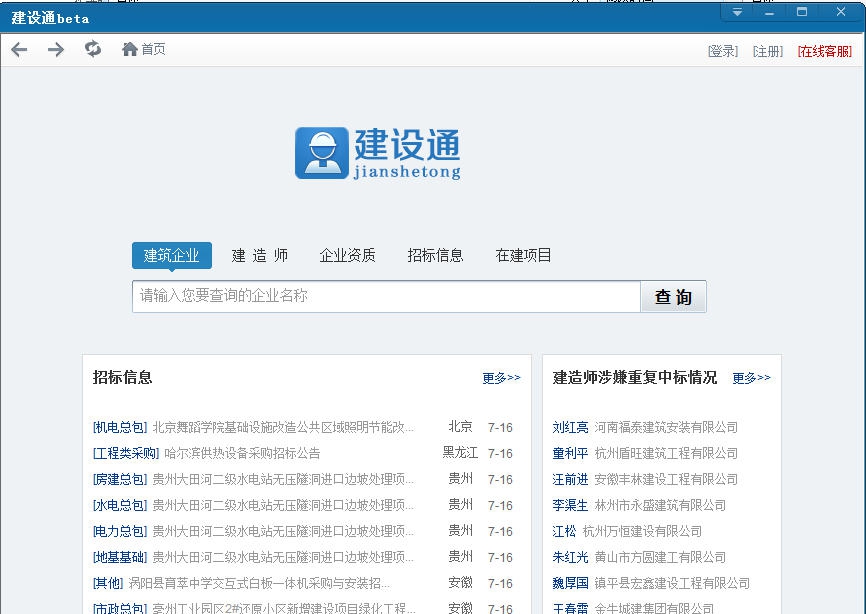Click constructor name 朱红光
The height and width of the screenshot is (614, 866).
tap(570, 557)
